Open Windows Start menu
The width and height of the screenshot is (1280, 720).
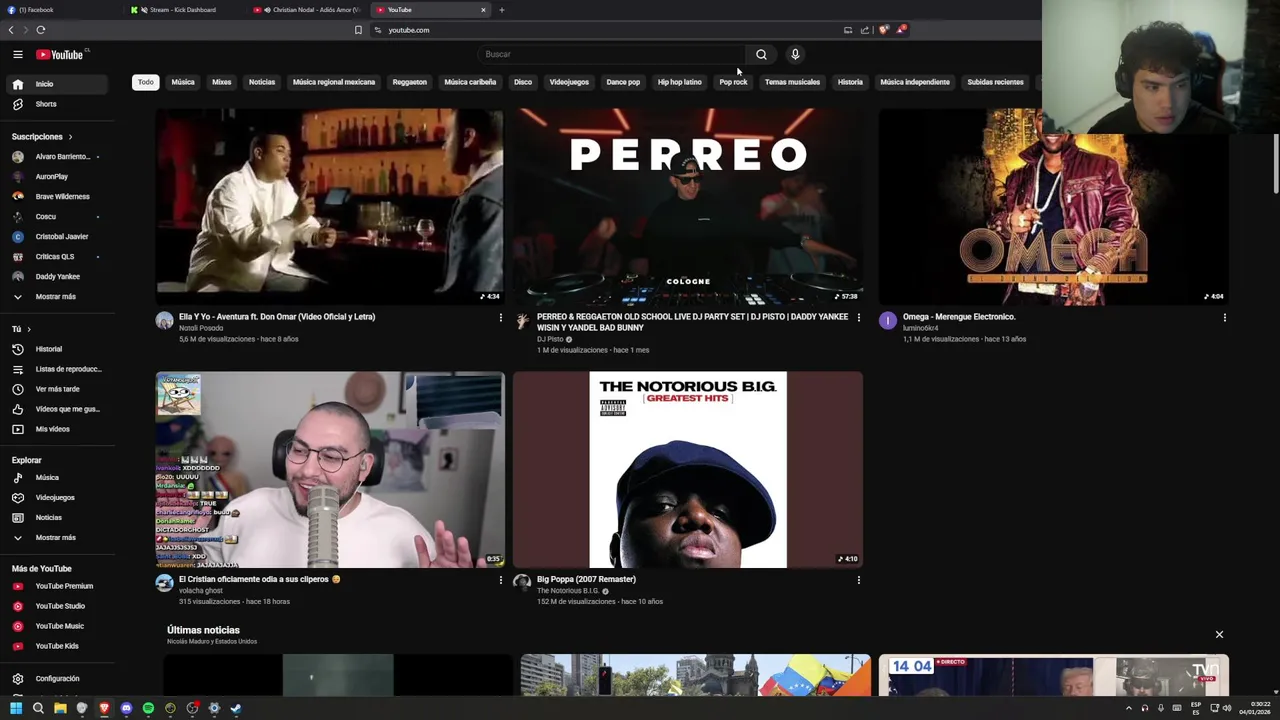click(16, 708)
